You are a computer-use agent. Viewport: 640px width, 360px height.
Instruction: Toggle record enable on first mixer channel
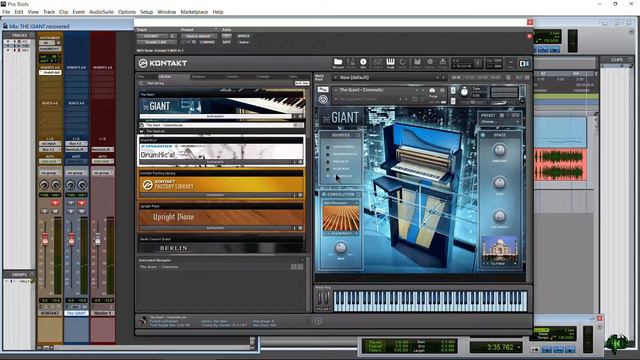point(55,203)
